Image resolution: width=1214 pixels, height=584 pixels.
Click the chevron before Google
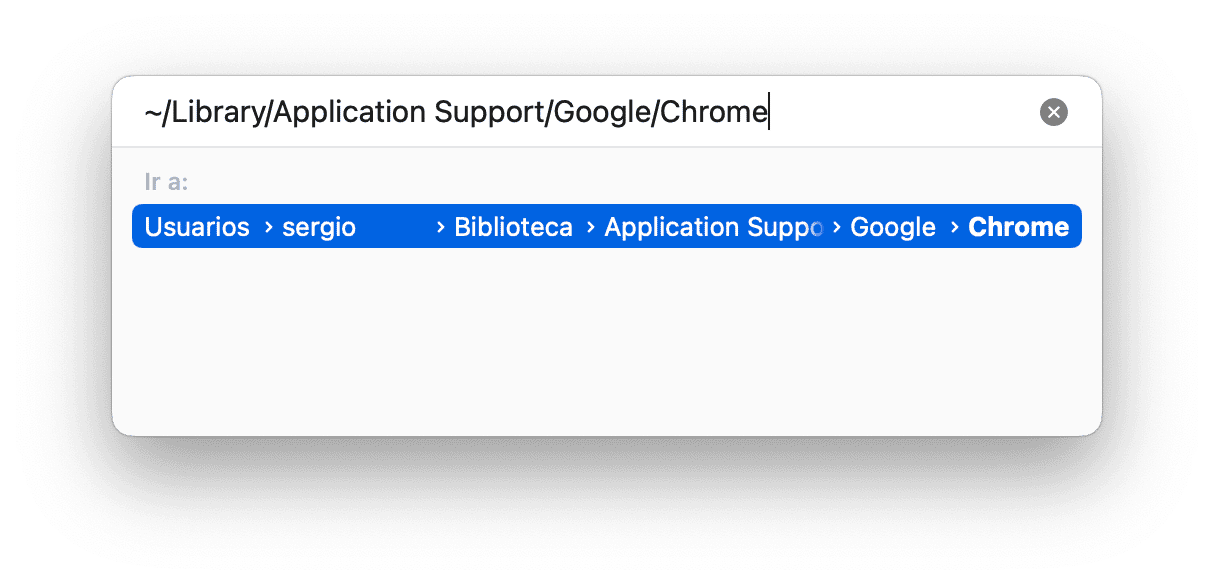pos(837,228)
